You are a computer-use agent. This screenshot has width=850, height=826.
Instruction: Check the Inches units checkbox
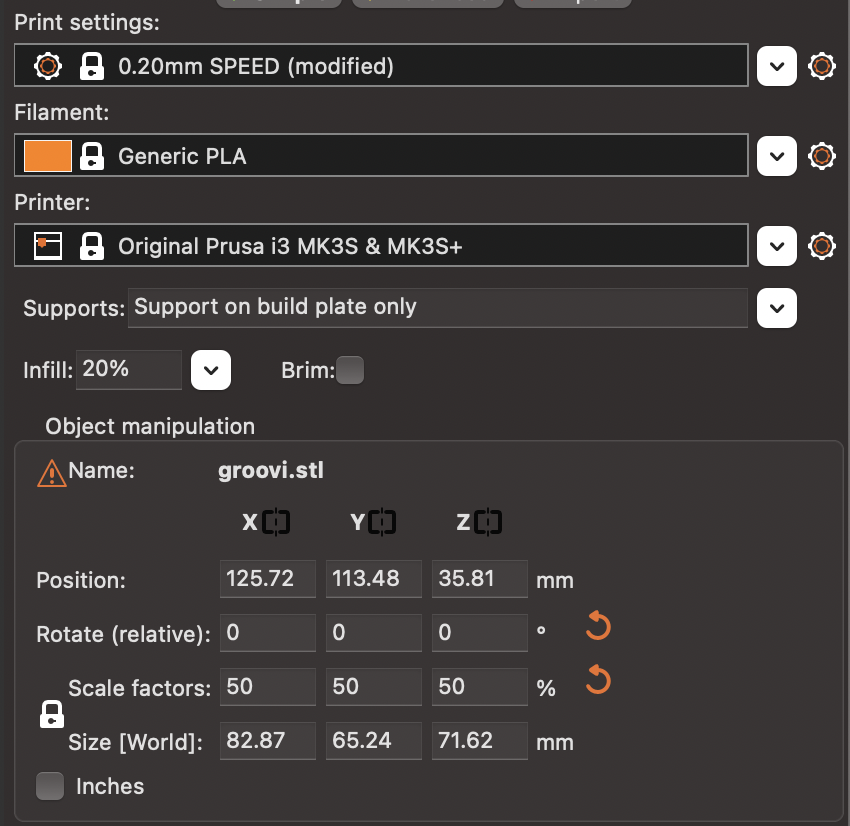tap(50, 786)
